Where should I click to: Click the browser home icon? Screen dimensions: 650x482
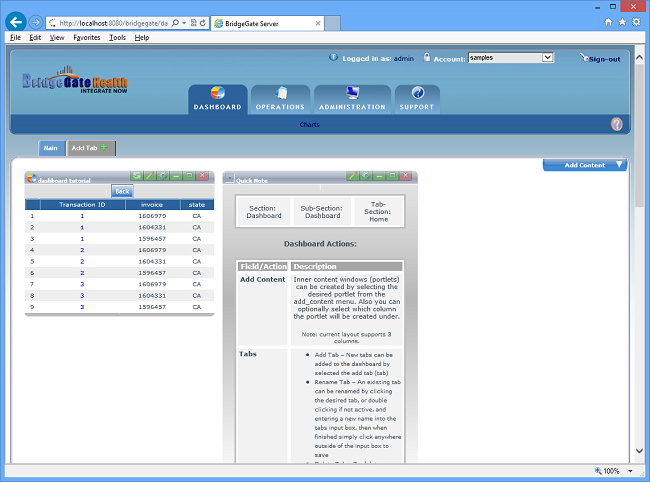click(608, 21)
